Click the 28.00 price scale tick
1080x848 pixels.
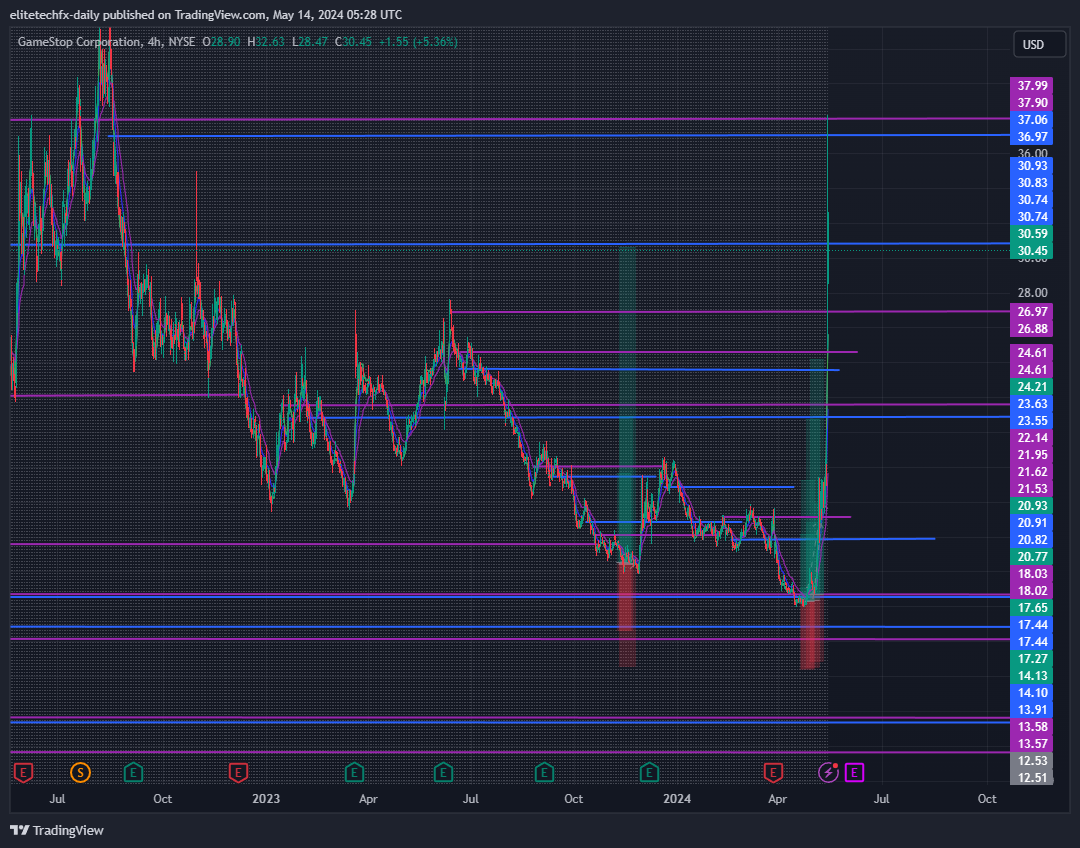click(1032, 293)
